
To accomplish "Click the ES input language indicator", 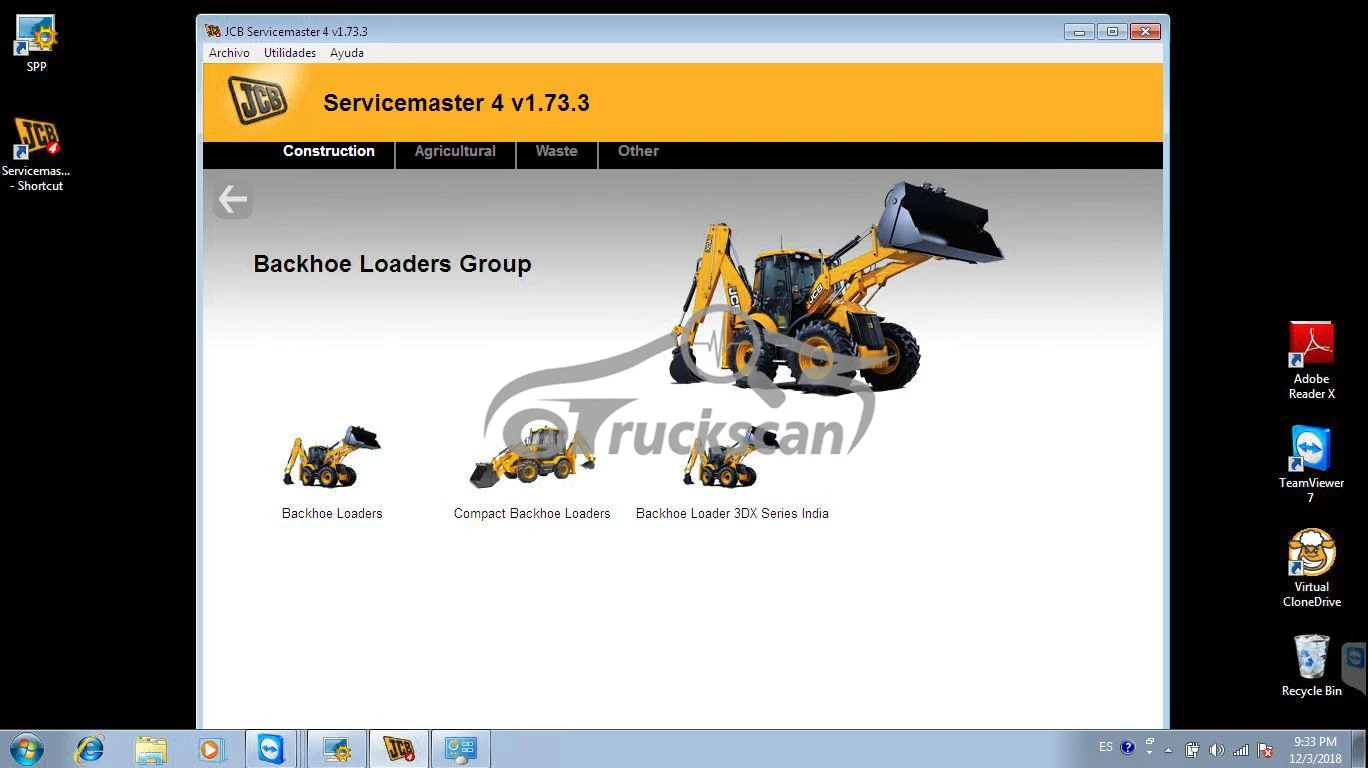I will tap(1106, 747).
